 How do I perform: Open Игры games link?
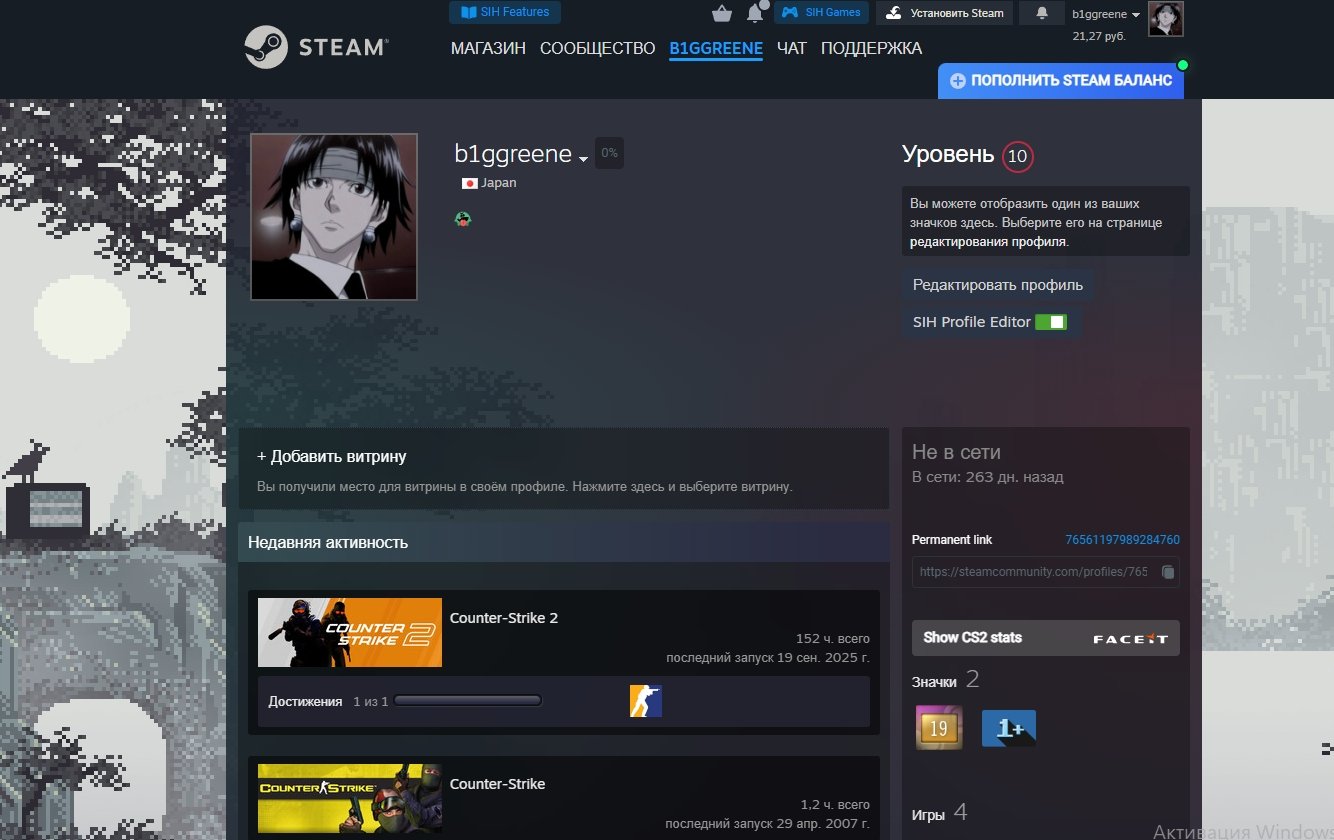928,815
